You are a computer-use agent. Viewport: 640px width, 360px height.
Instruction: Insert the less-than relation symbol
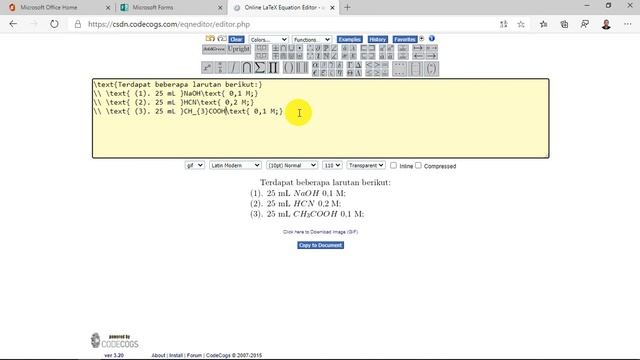pyautogui.click(x=369, y=65)
